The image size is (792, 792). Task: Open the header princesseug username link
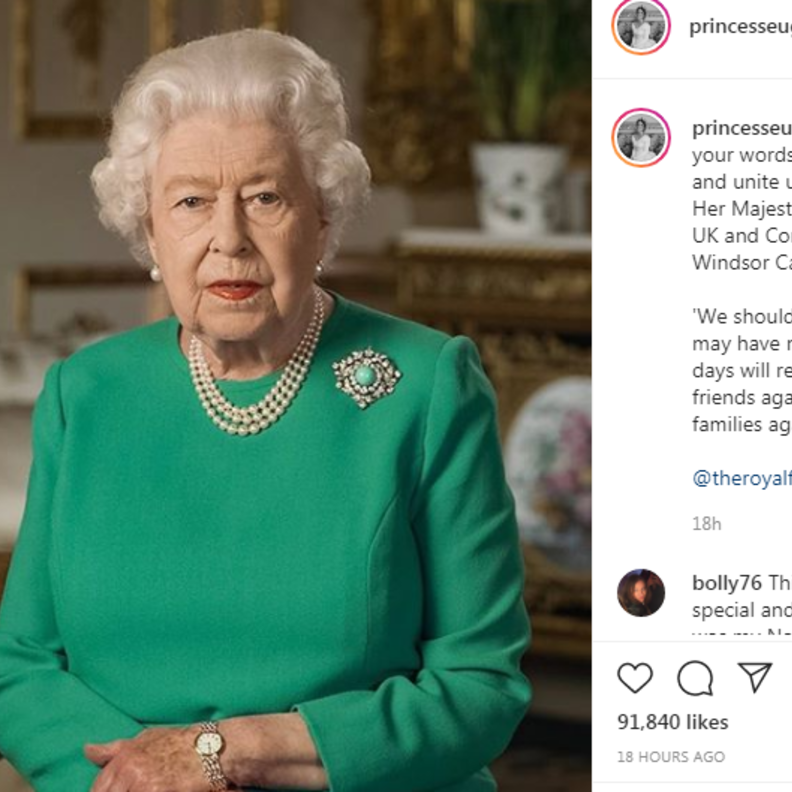(740, 27)
